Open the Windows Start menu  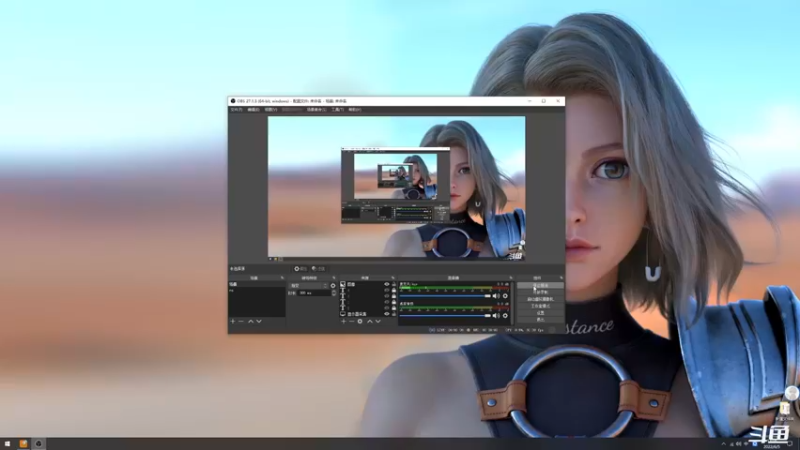coord(7,444)
